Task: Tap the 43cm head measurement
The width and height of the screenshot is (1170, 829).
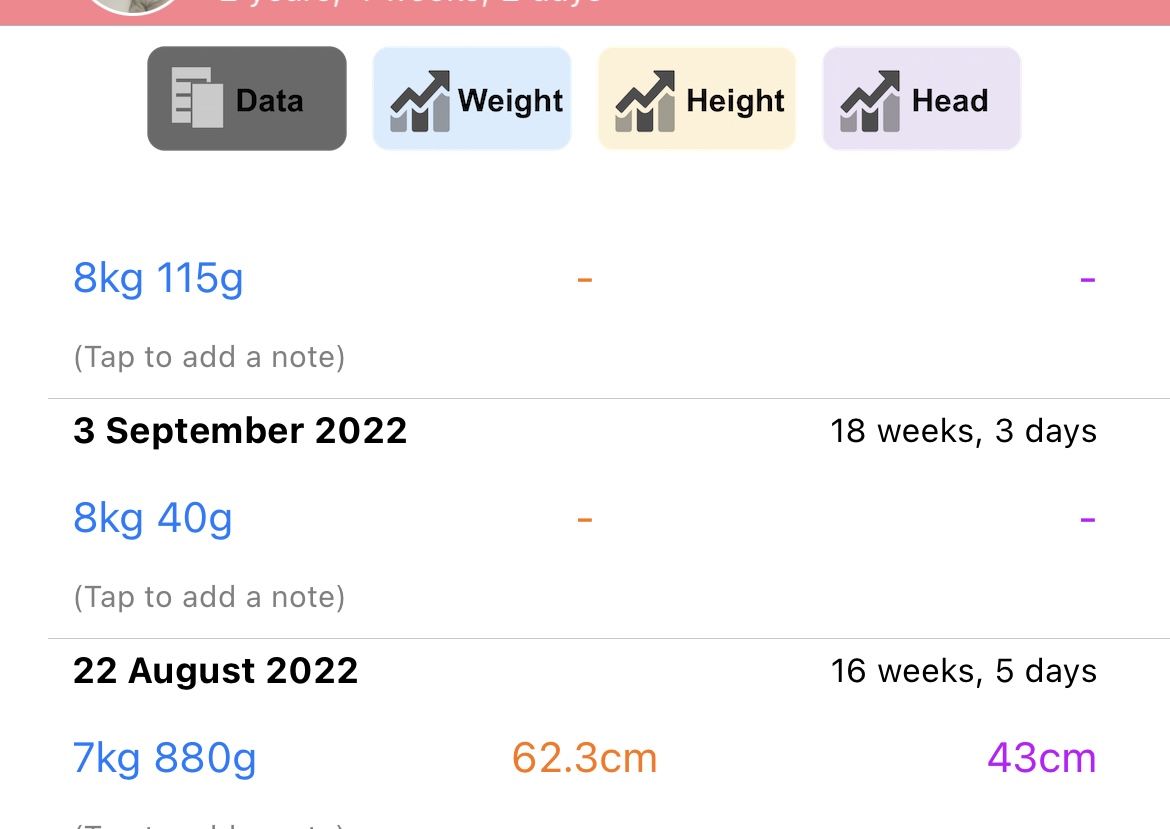Action: 1041,758
